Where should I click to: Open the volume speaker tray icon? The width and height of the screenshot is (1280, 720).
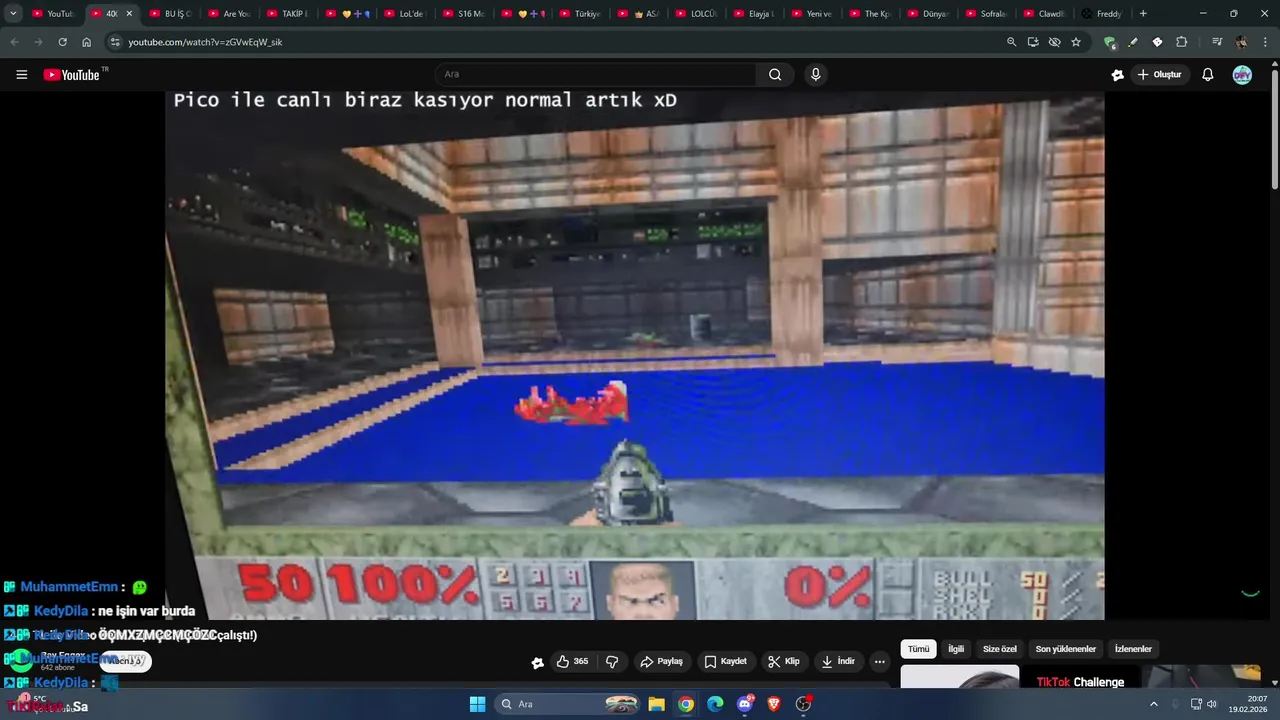click(x=1212, y=704)
